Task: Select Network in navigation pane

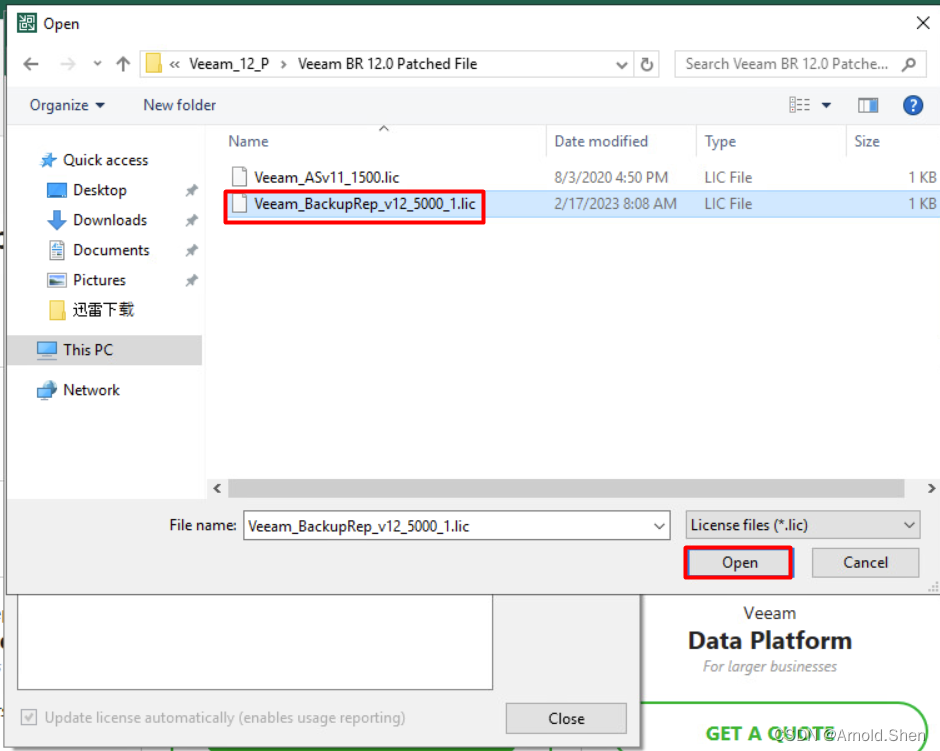Action: (79, 390)
